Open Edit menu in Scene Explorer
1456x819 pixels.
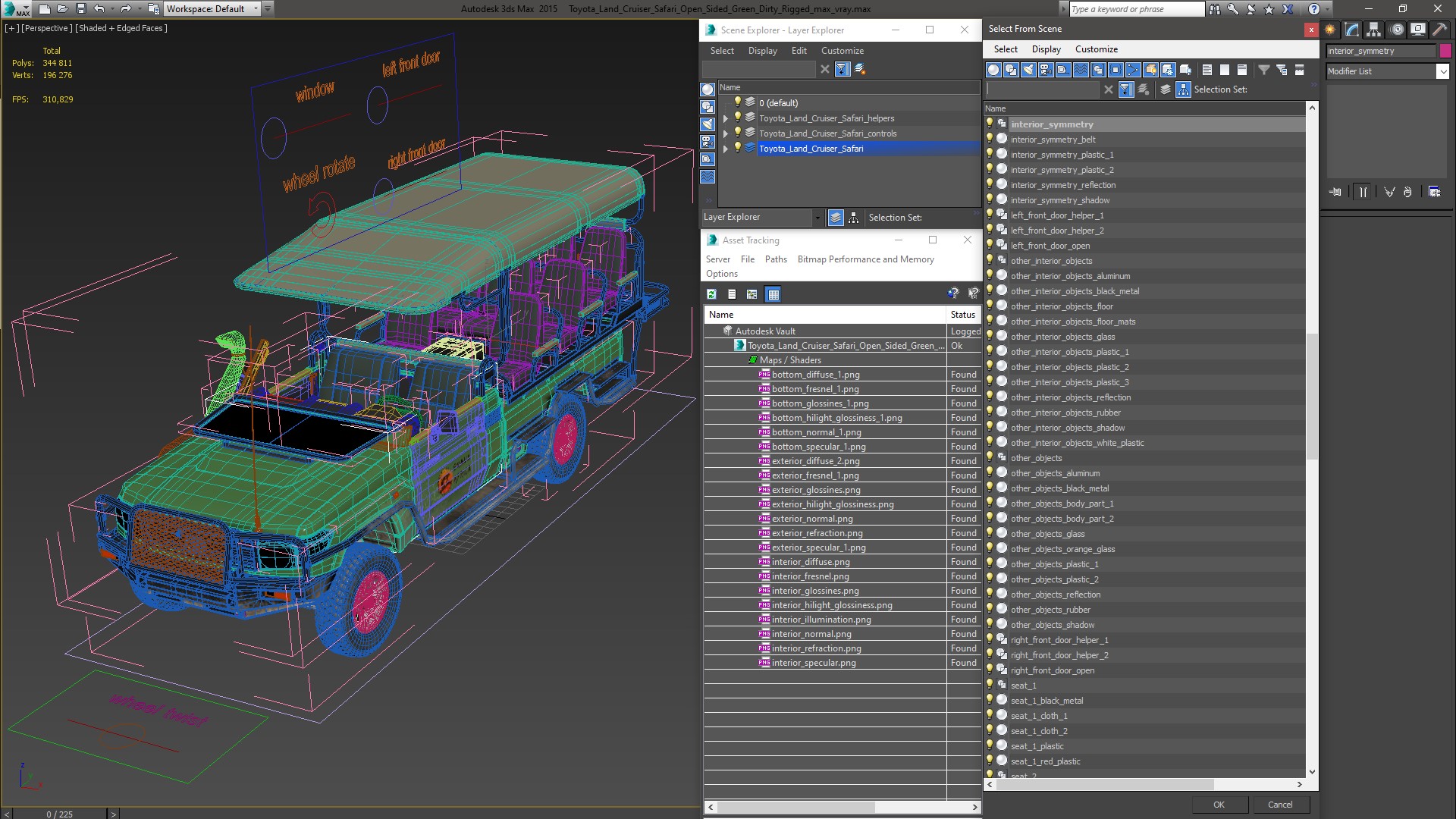(799, 51)
